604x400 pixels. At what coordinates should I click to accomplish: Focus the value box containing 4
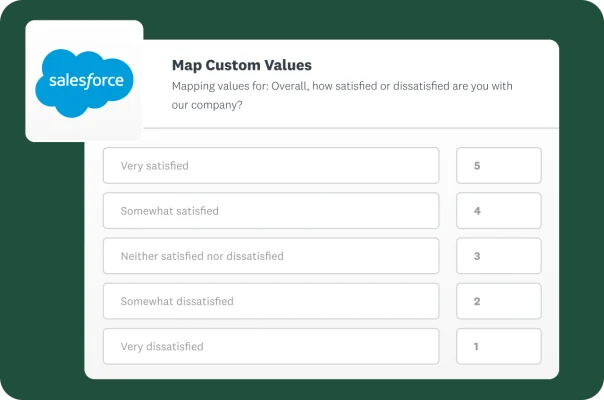499,211
